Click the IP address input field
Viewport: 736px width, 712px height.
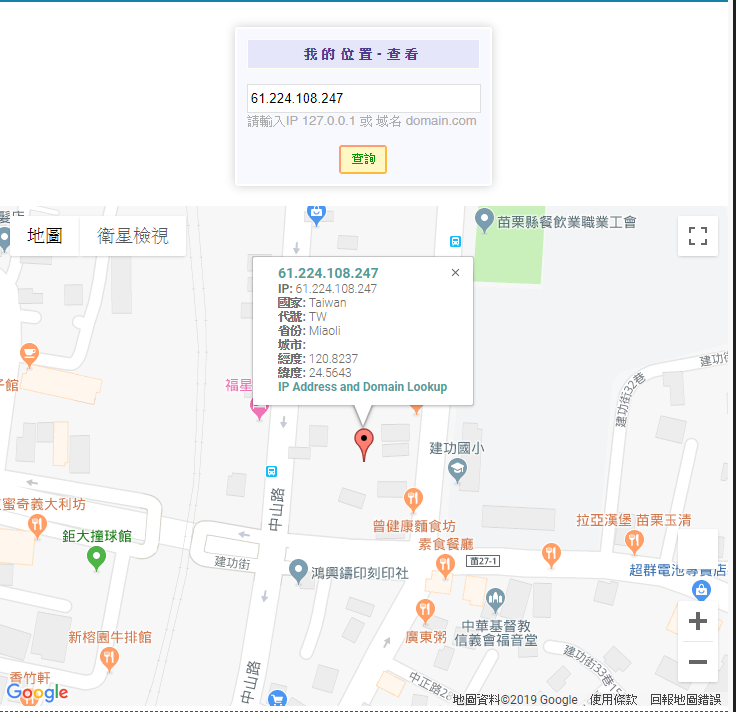click(364, 98)
